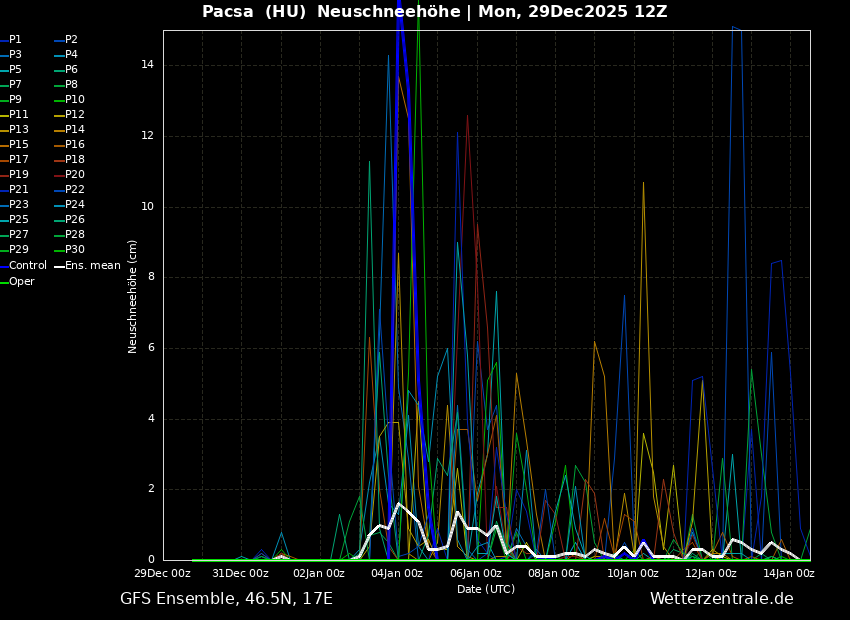Click the 14Jan 00z axis label
This screenshot has width=850, height=620.
coord(789,574)
